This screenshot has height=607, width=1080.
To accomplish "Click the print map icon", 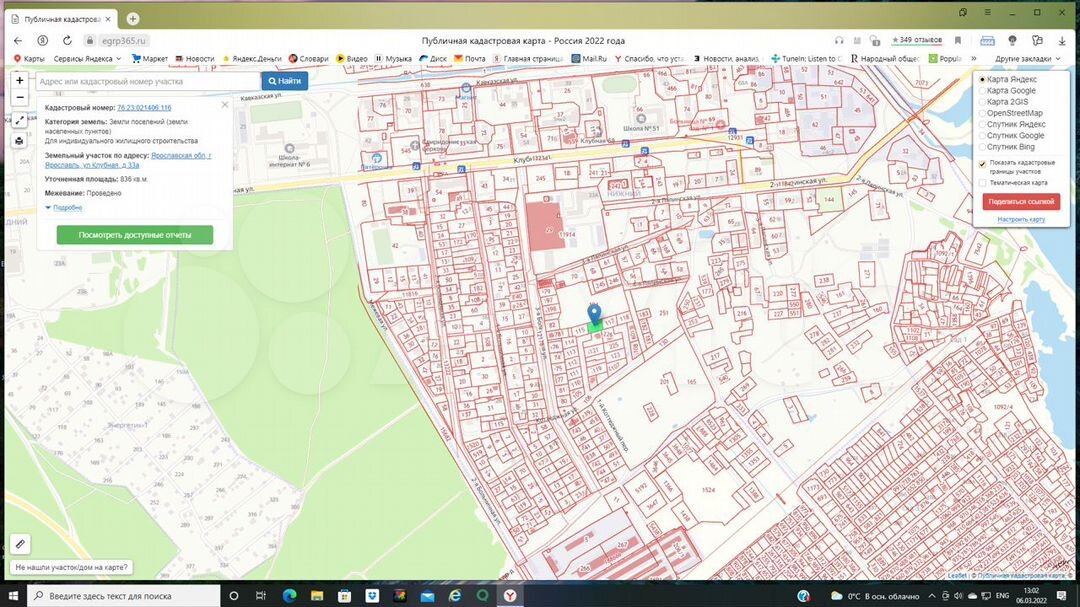I will tap(20, 141).
